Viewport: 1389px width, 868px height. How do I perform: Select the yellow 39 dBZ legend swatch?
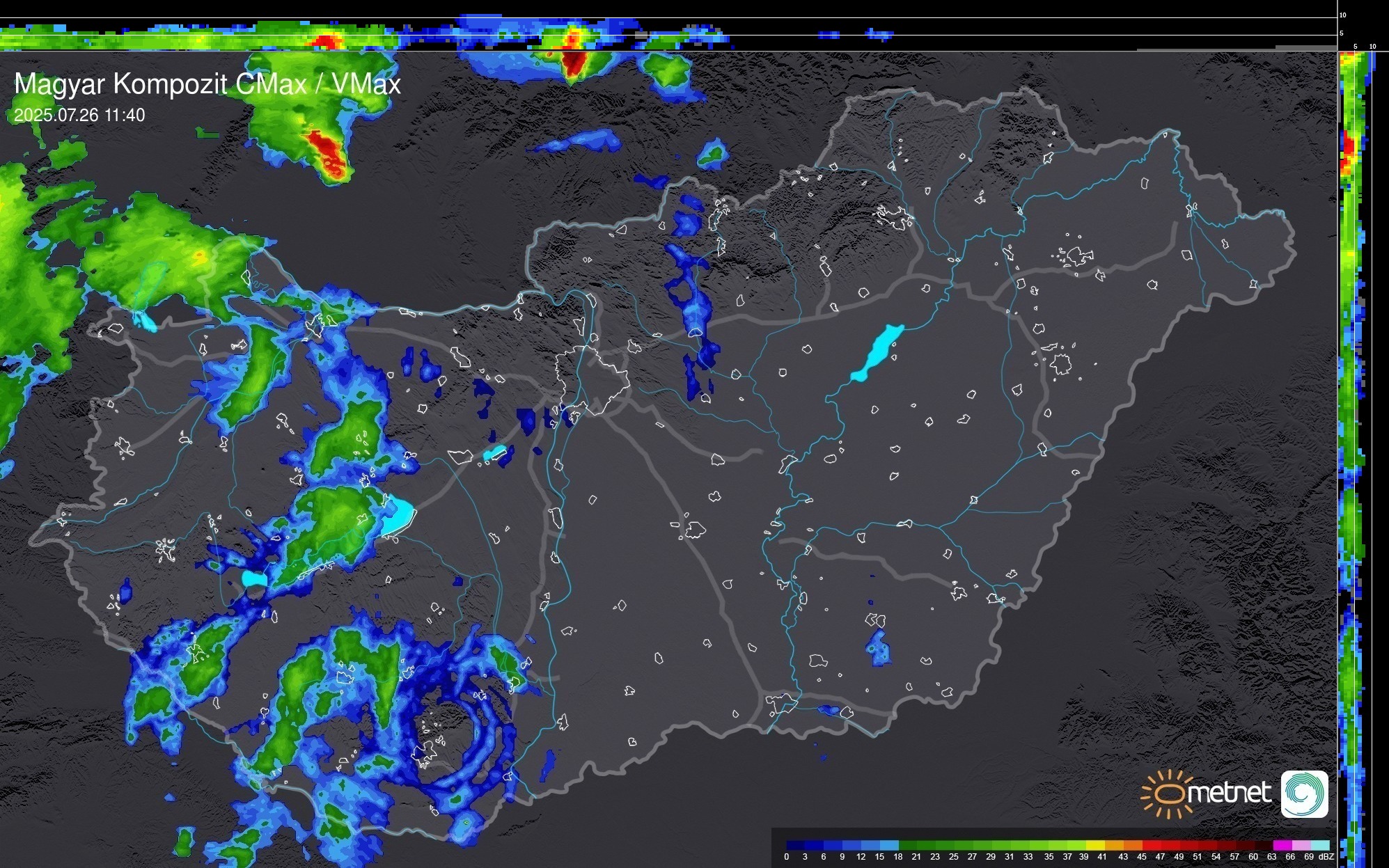(x=1097, y=845)
